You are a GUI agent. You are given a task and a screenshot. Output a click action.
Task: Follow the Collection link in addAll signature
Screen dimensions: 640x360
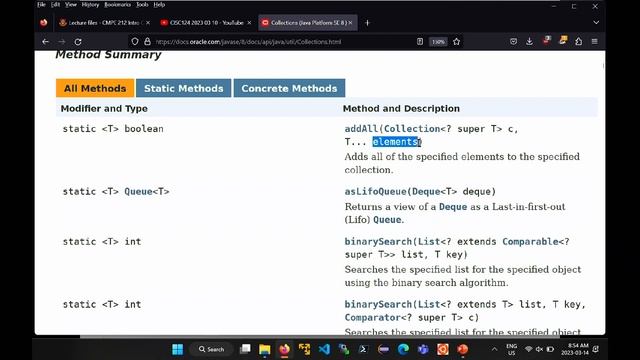[x=412, y=129]
